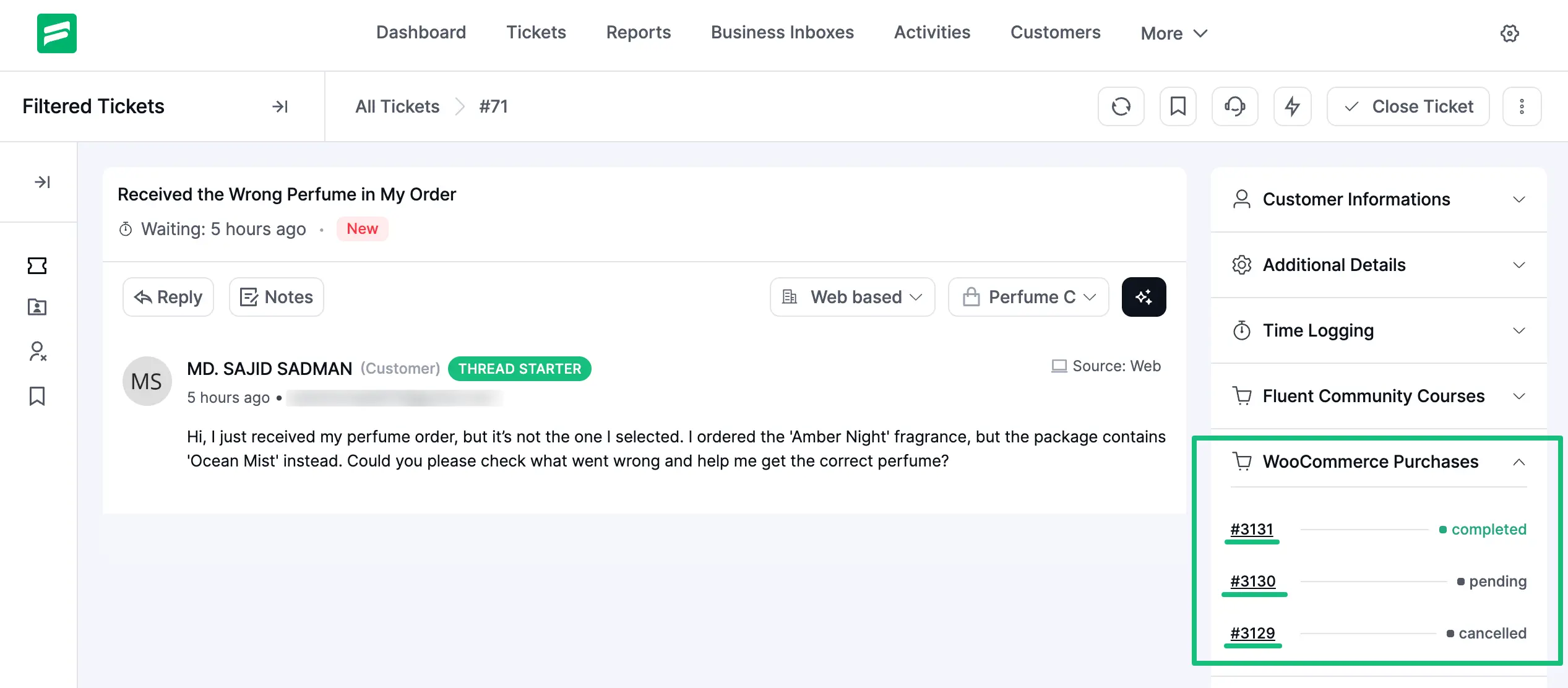The image size is (1568, 688).
Task: Select the bookmark icon in the left sidebar
Action: click(x=37, y=397)
